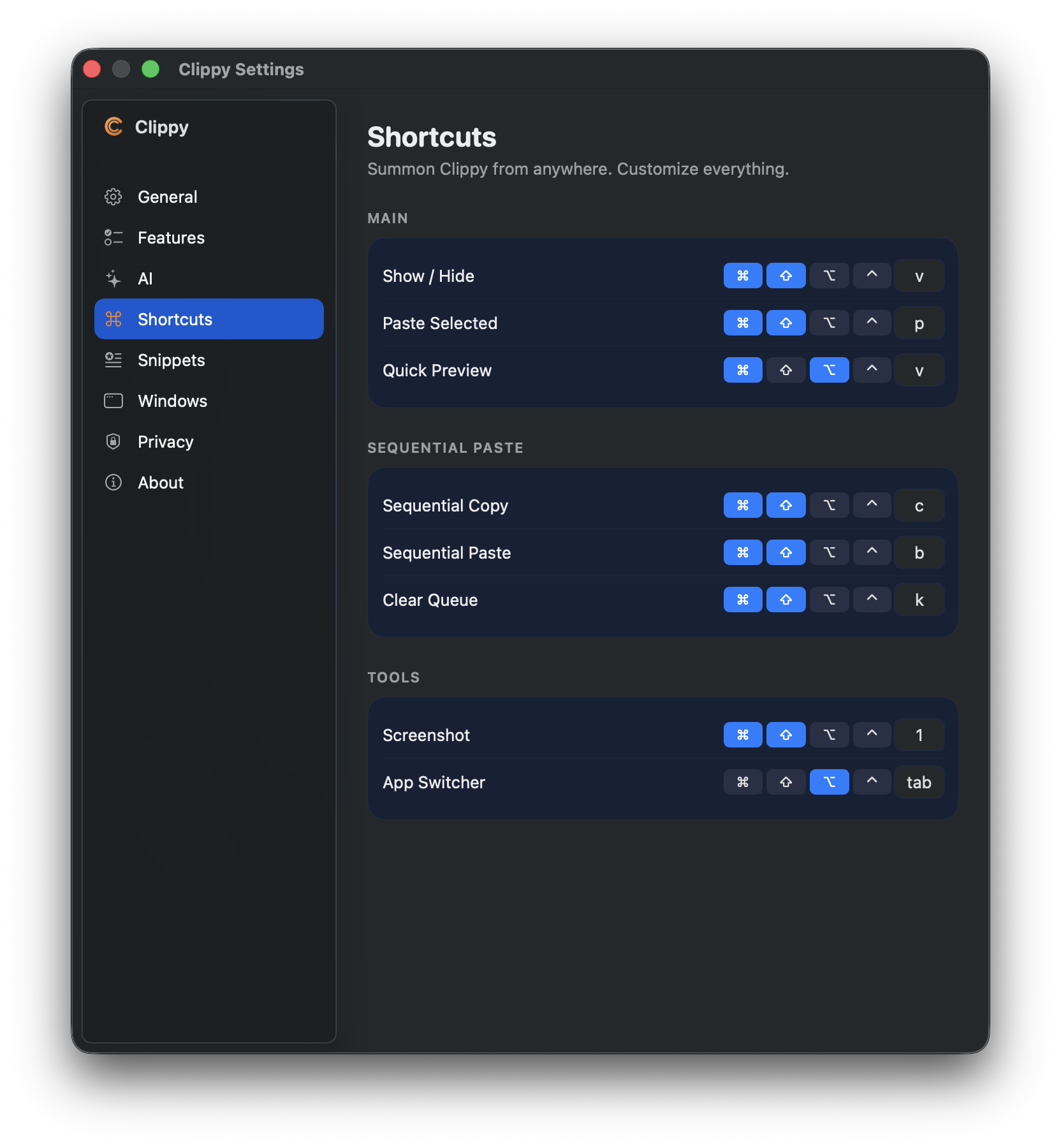Enable Command modifier for App Switcher

click(743, 783)
